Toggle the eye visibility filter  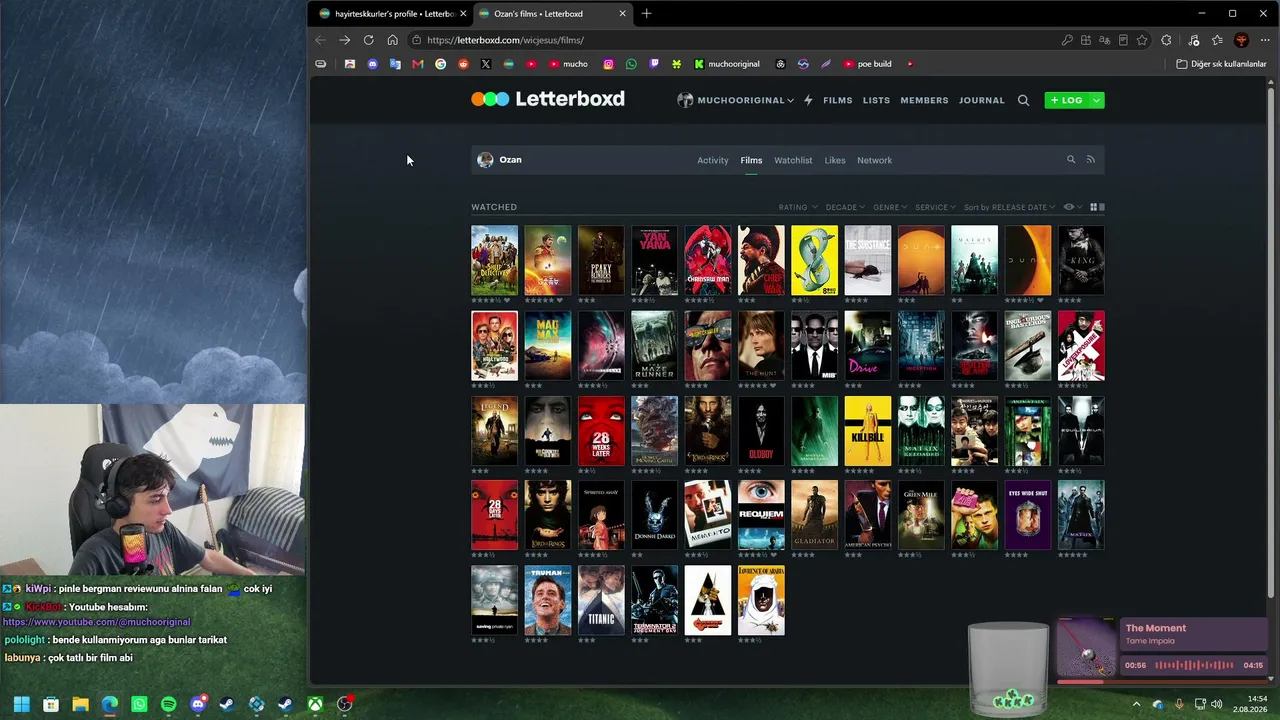(1071, 207)
